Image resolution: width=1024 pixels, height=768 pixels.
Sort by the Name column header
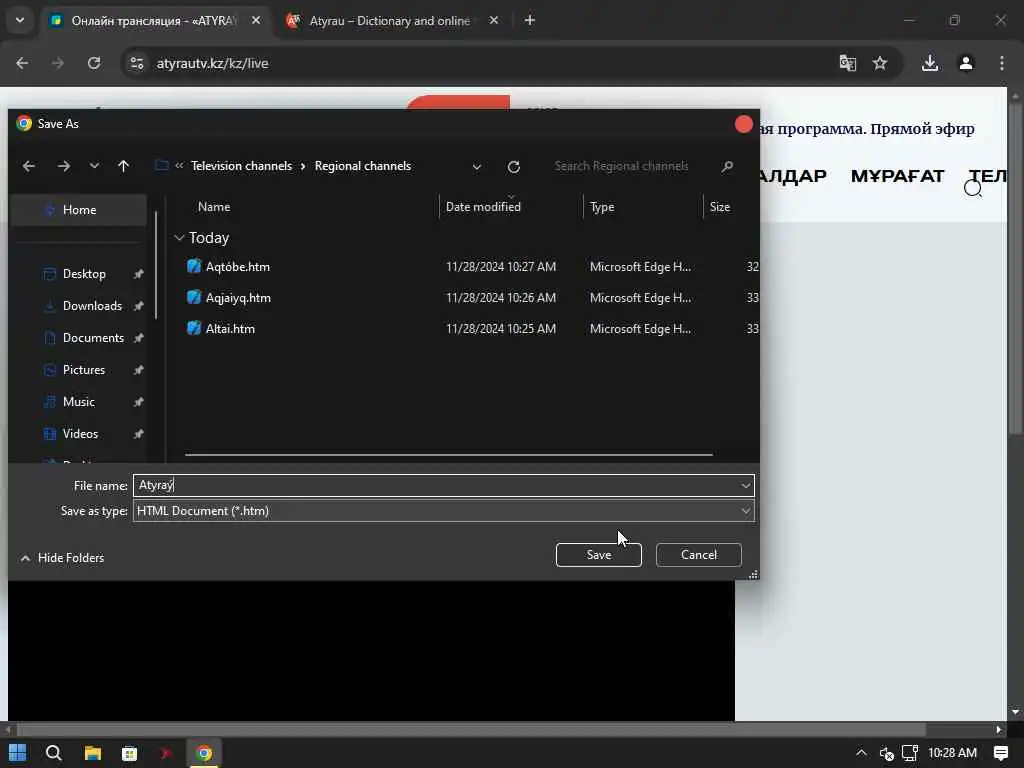pyautogui.click(x=214, y=206)
